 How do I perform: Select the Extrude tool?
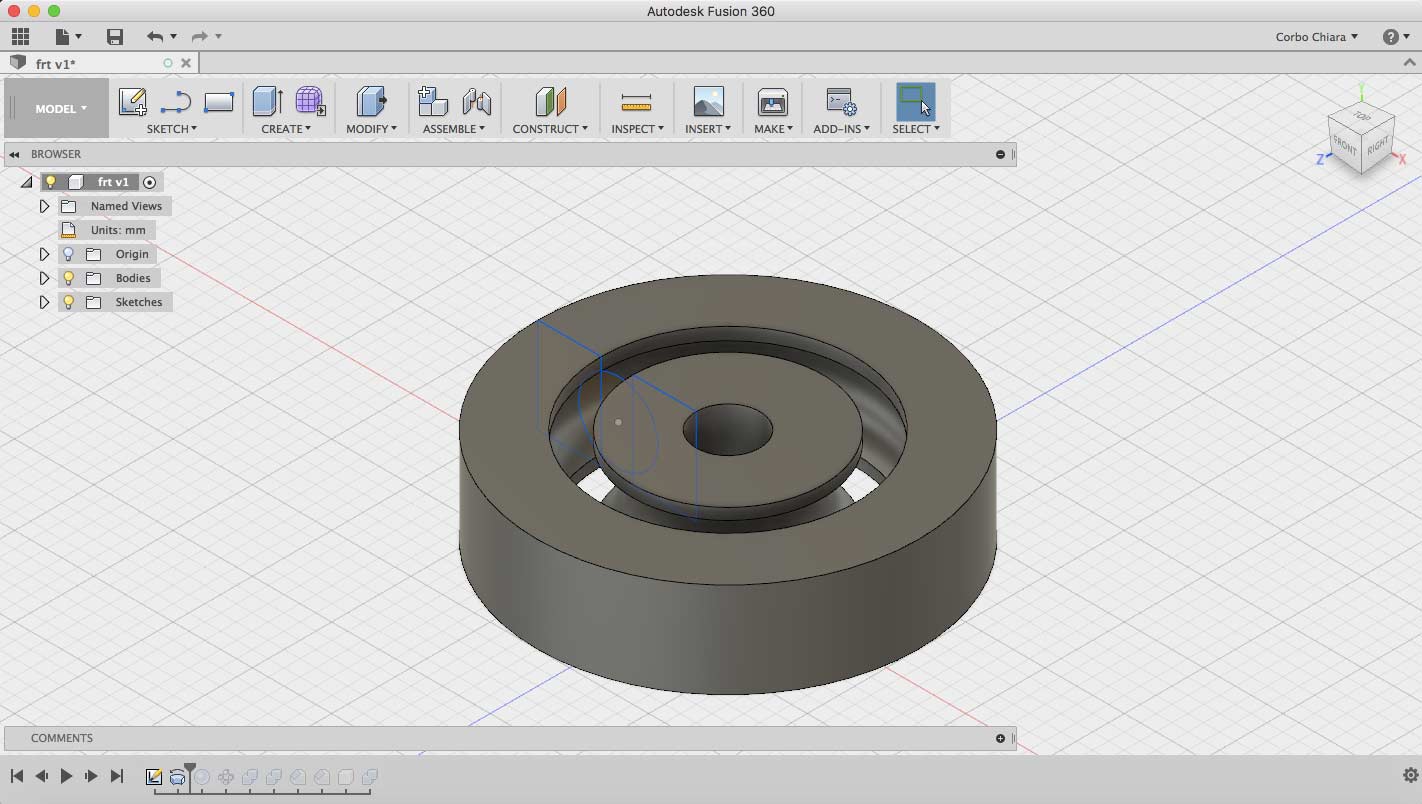267,101
